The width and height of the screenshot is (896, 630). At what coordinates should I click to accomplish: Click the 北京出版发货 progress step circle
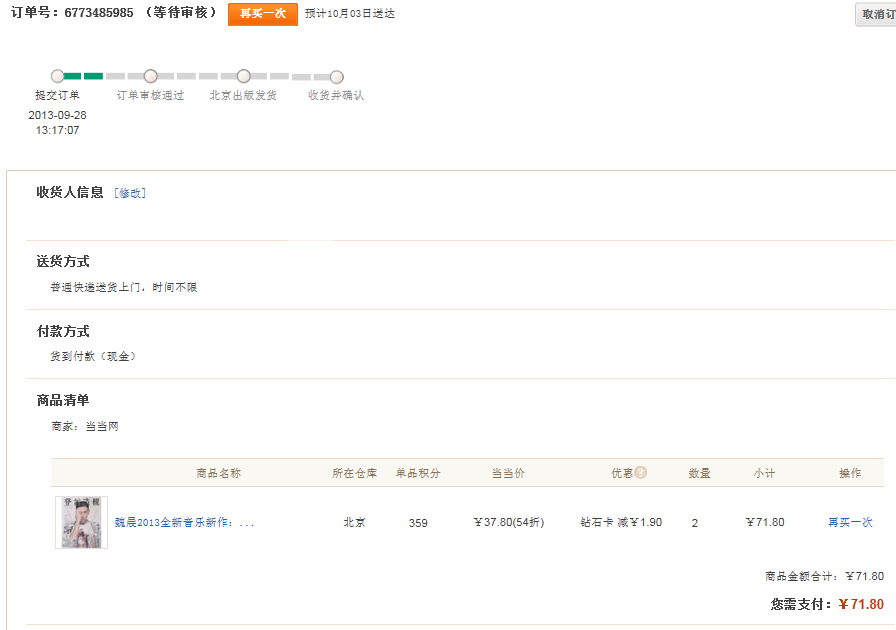point(243,76)
